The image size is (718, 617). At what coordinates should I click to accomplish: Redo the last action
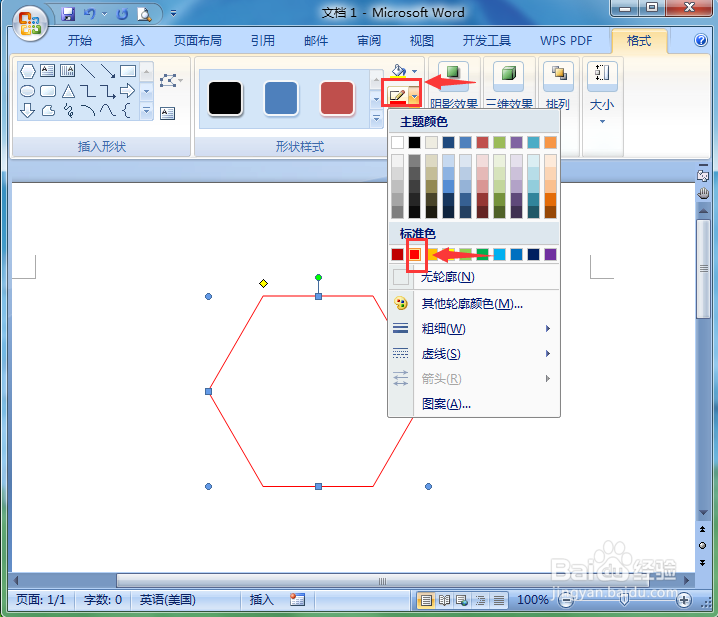coord(122,14)
